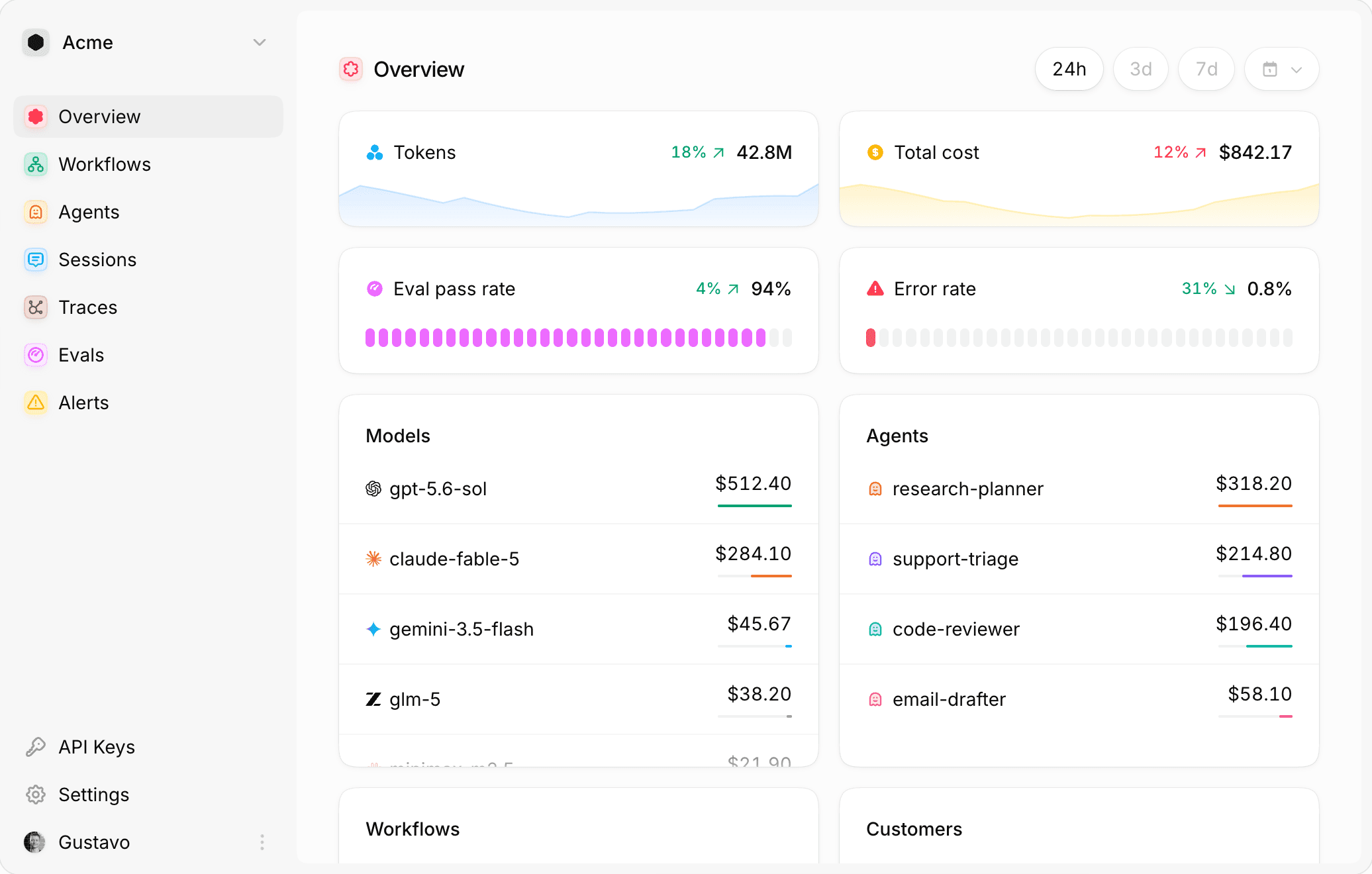Expand the Acme workspace switcher chevron
This screenshot has height=874, width=1372.
coord(260,42)
